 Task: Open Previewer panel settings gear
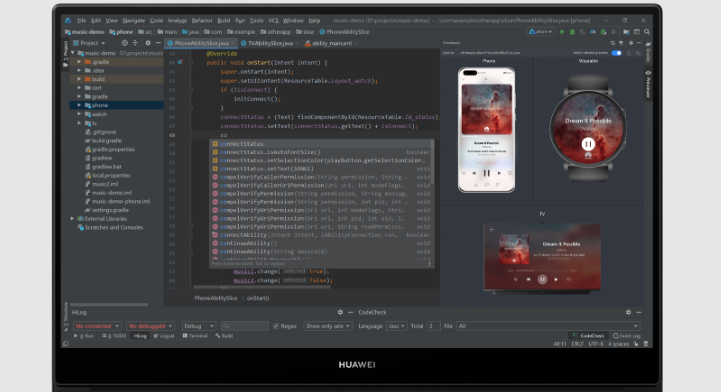pos(630,43)
